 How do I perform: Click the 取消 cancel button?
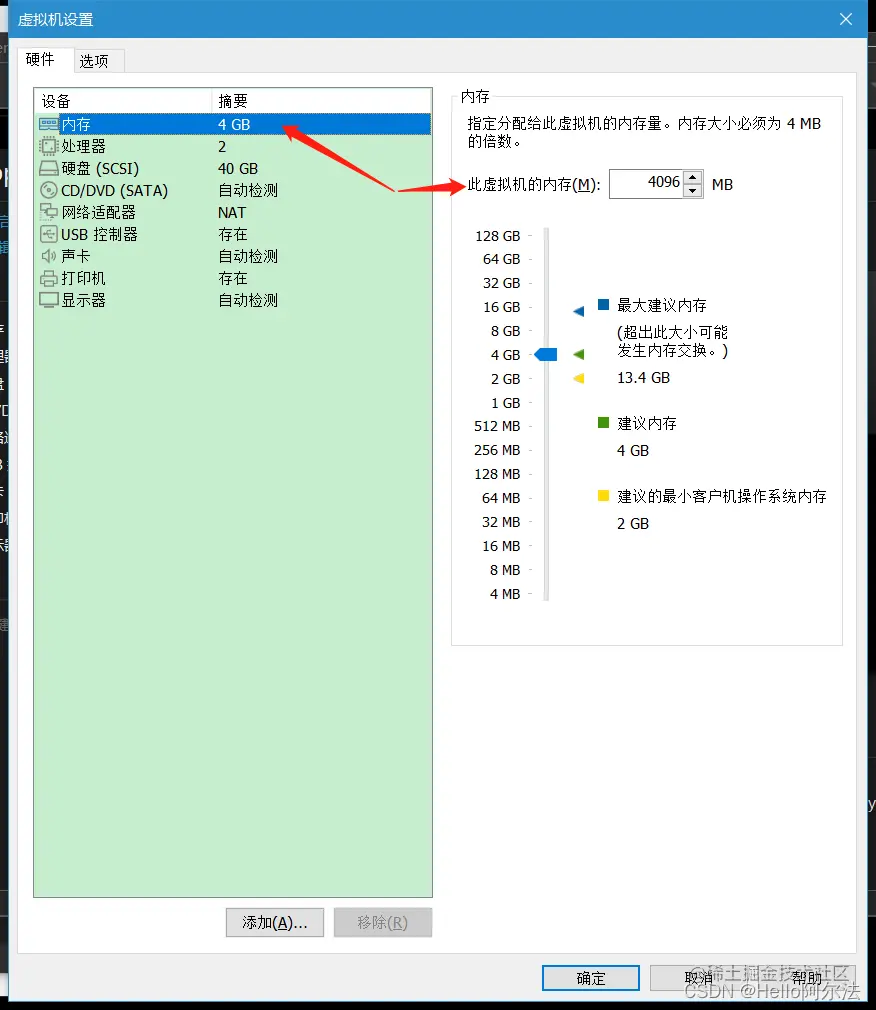click(698, 978)
